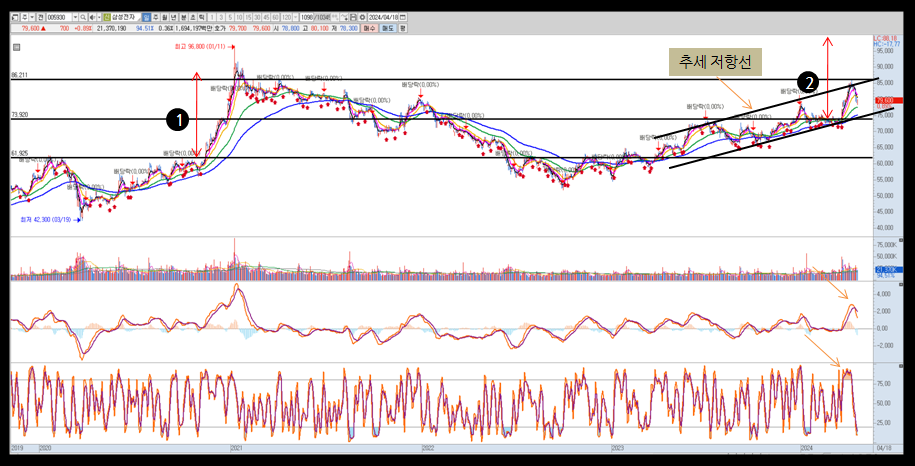Select the 120 interval button
The width and height of the screenshot is (915, 466).
286,17
